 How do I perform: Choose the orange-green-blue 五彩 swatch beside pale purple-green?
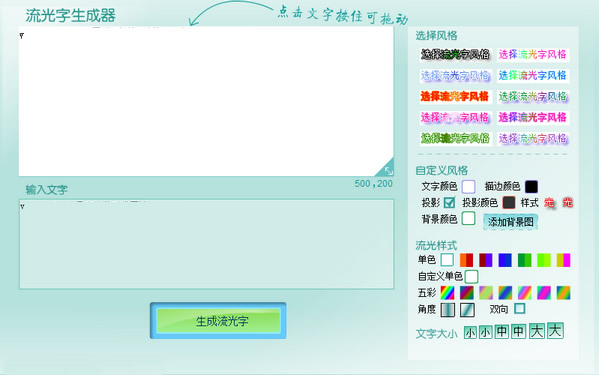[x=505, y=293]
